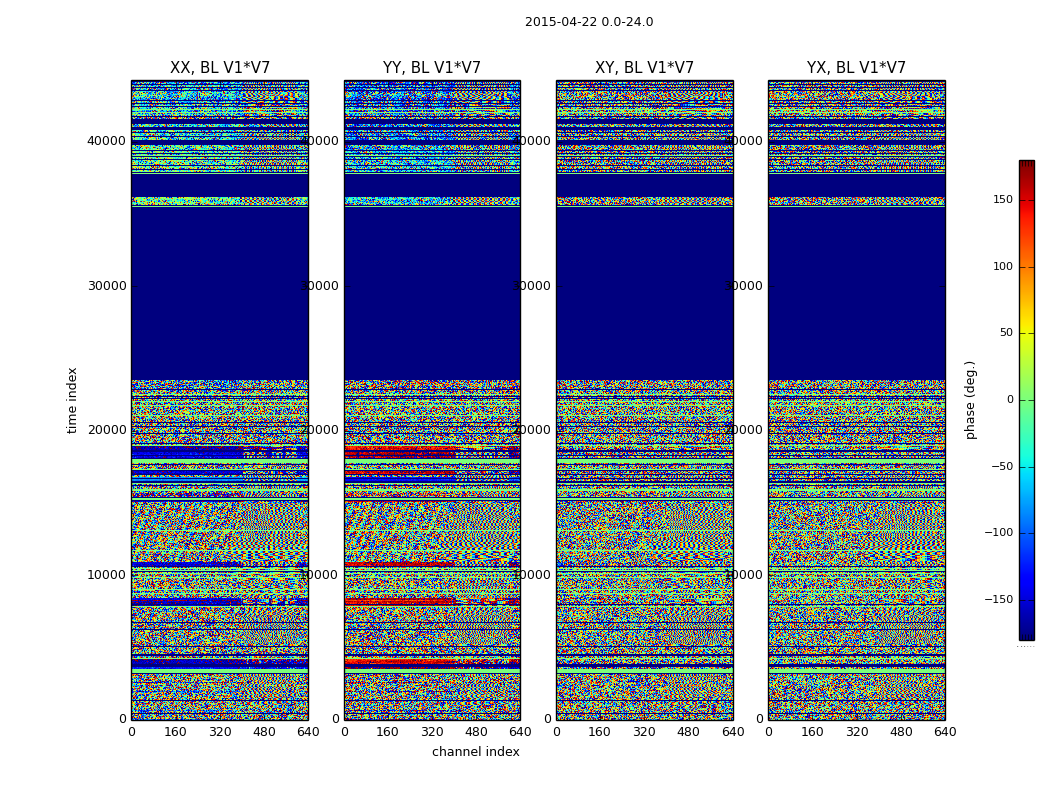Click the "30000" time tick beside YY plot
This screenshot has height=800, width=1050.
click(x=319, y=285)
